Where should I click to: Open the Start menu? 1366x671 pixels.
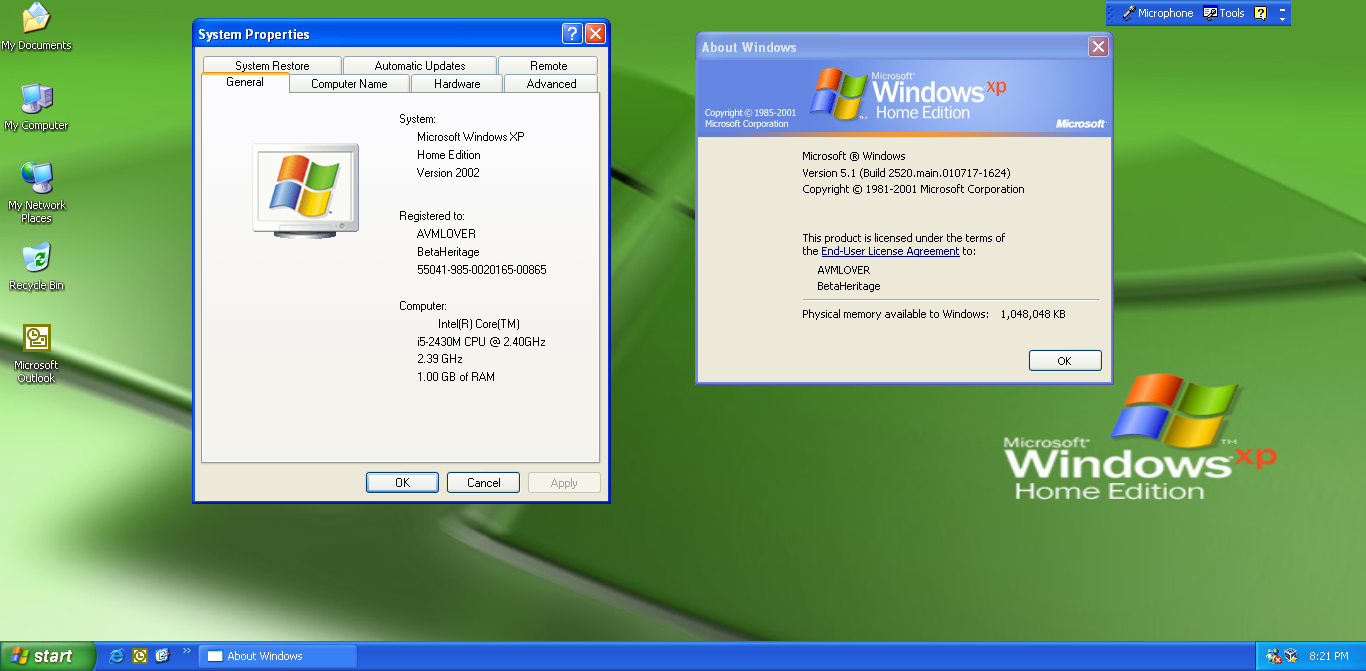point(47,656)
